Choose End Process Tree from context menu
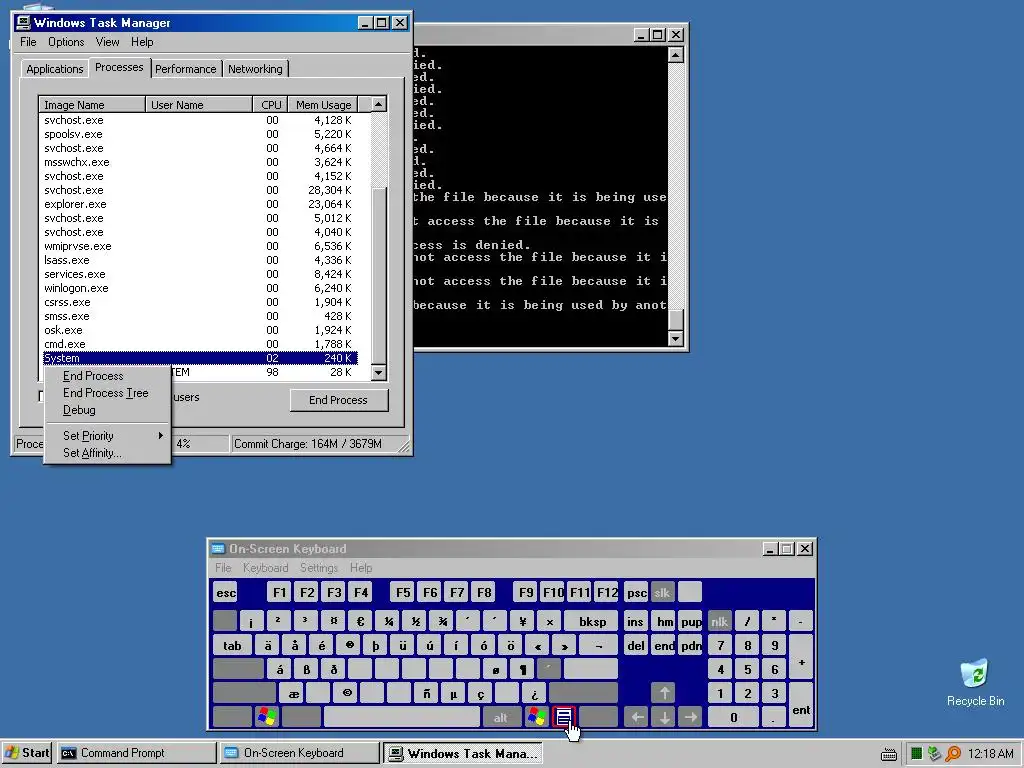The width and height of the screenshot is (1024, 768). [108, 393]
